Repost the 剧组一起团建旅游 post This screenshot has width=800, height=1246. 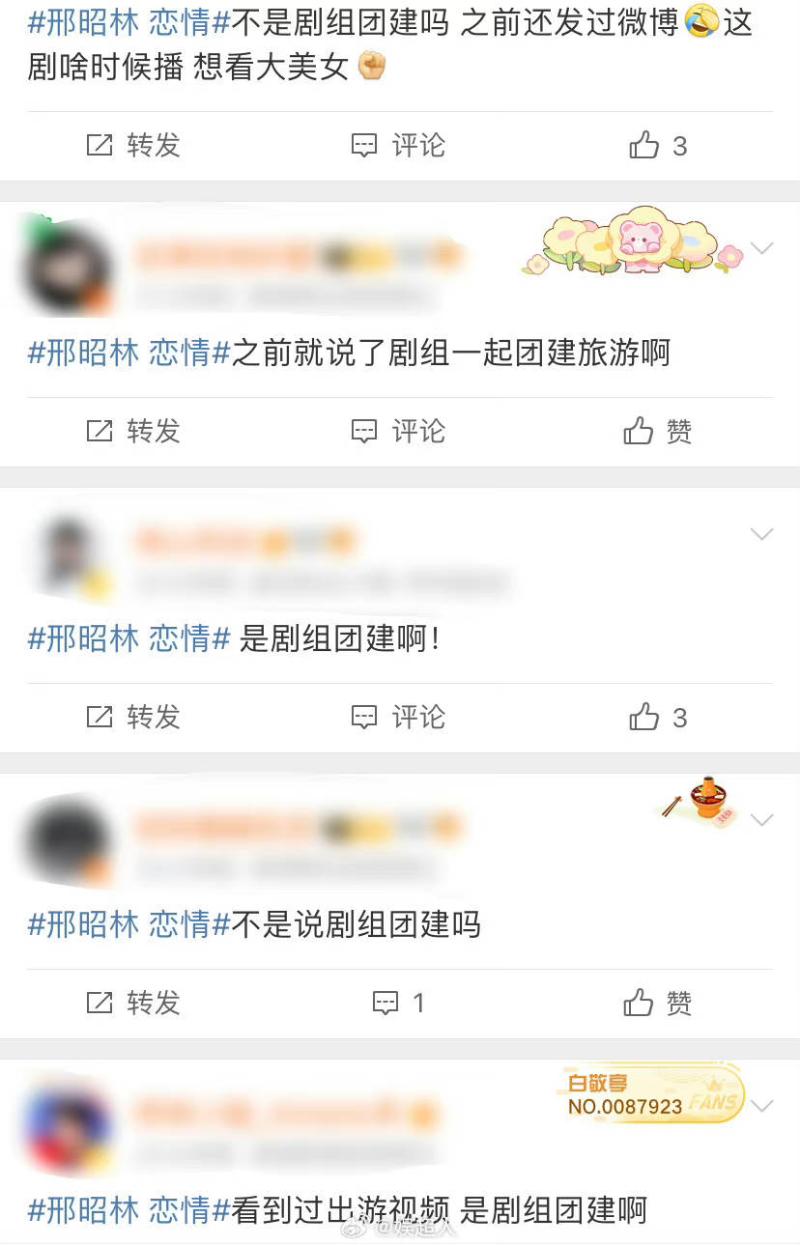pyautogui.click(x=133, y=431)
